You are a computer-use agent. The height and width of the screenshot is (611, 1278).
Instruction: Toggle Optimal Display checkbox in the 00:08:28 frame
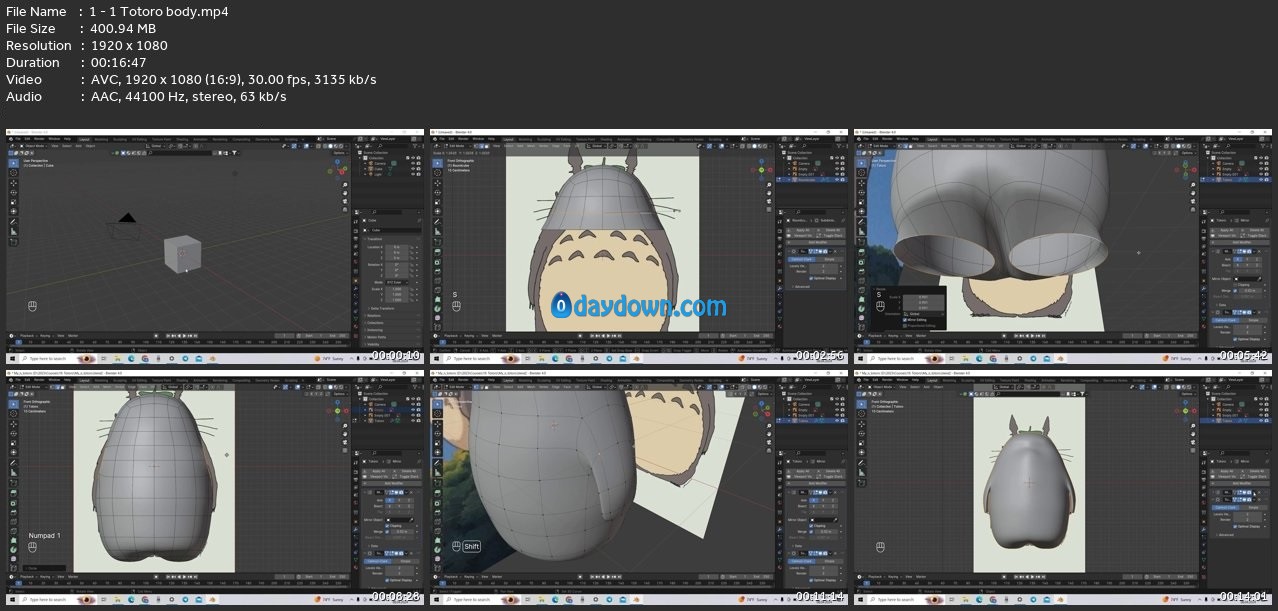387,580
